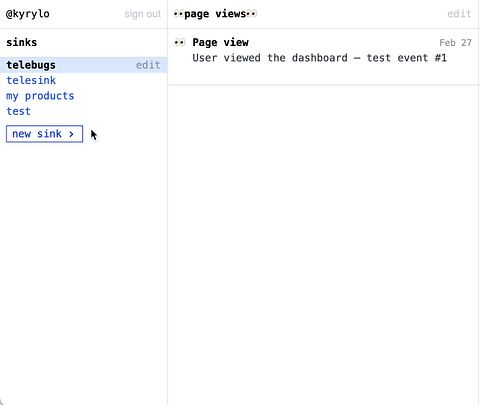Click the chevron arrow inside new sink button
480x405 pixels.
pyautogui.click(x=71, y=134)
